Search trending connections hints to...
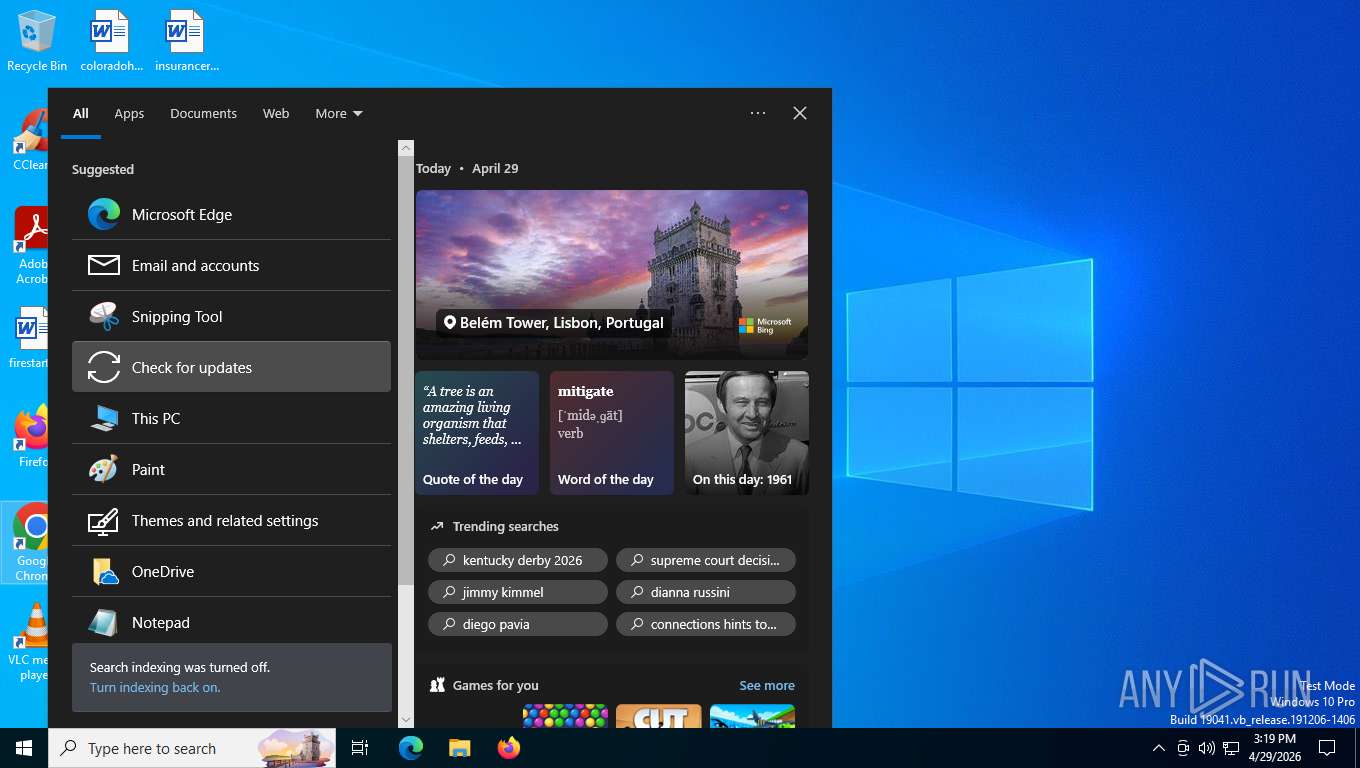1360x768 pixels. coord(706,624)
